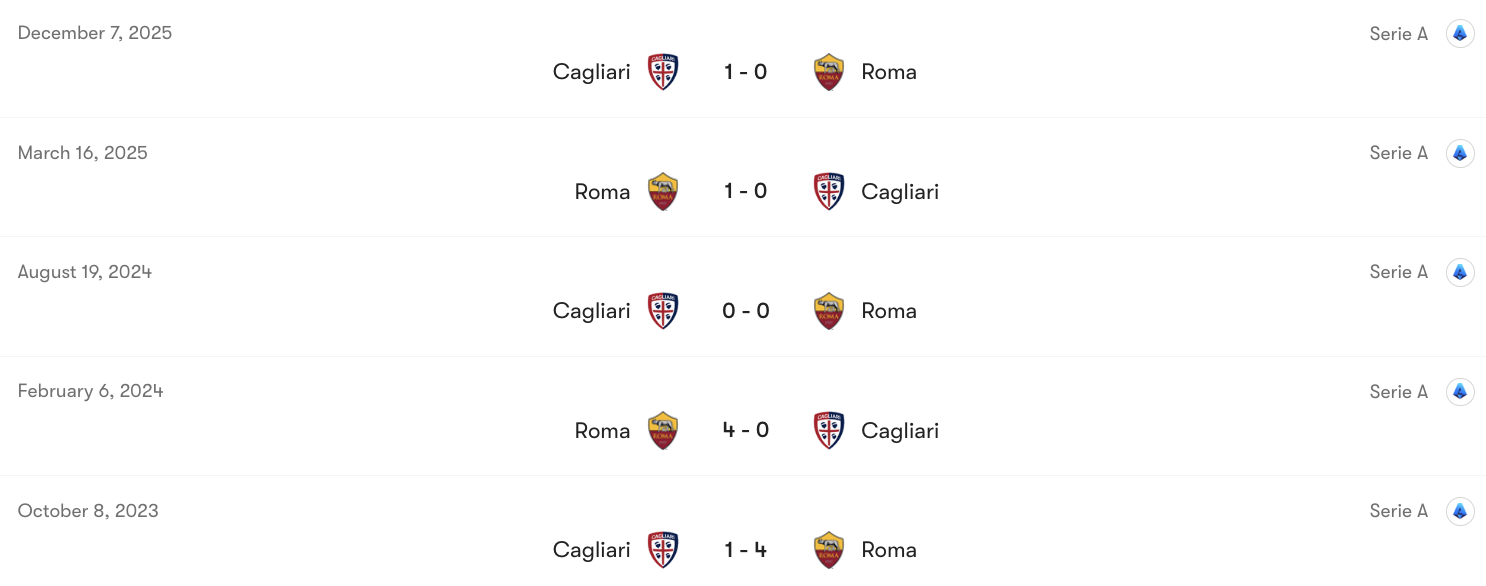Click the Roma crest in the 4-0 victory row
Image resolution: width=1486 pixels, height=586 pixels.
coord(663,430)
